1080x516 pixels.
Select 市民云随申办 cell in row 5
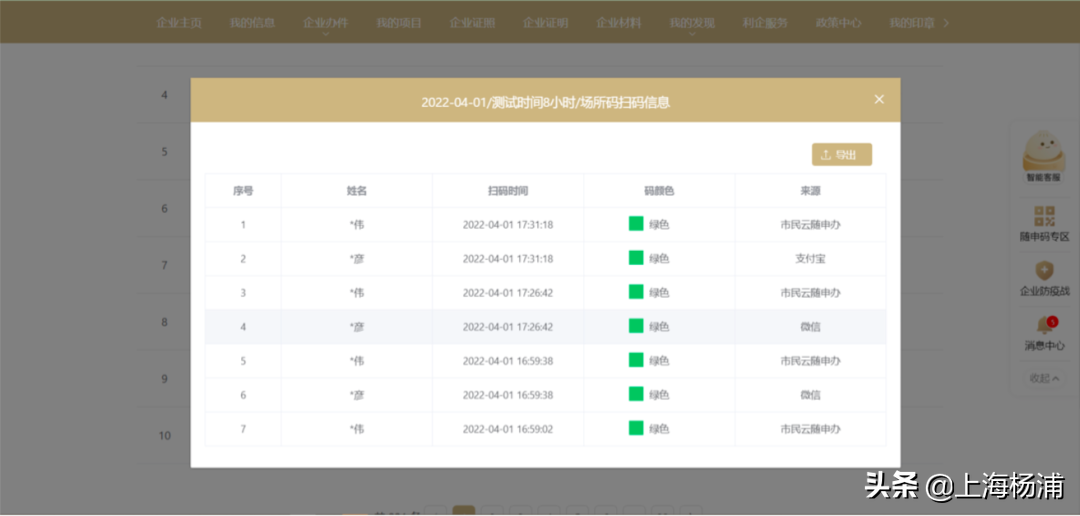click(x=811, y=361)
